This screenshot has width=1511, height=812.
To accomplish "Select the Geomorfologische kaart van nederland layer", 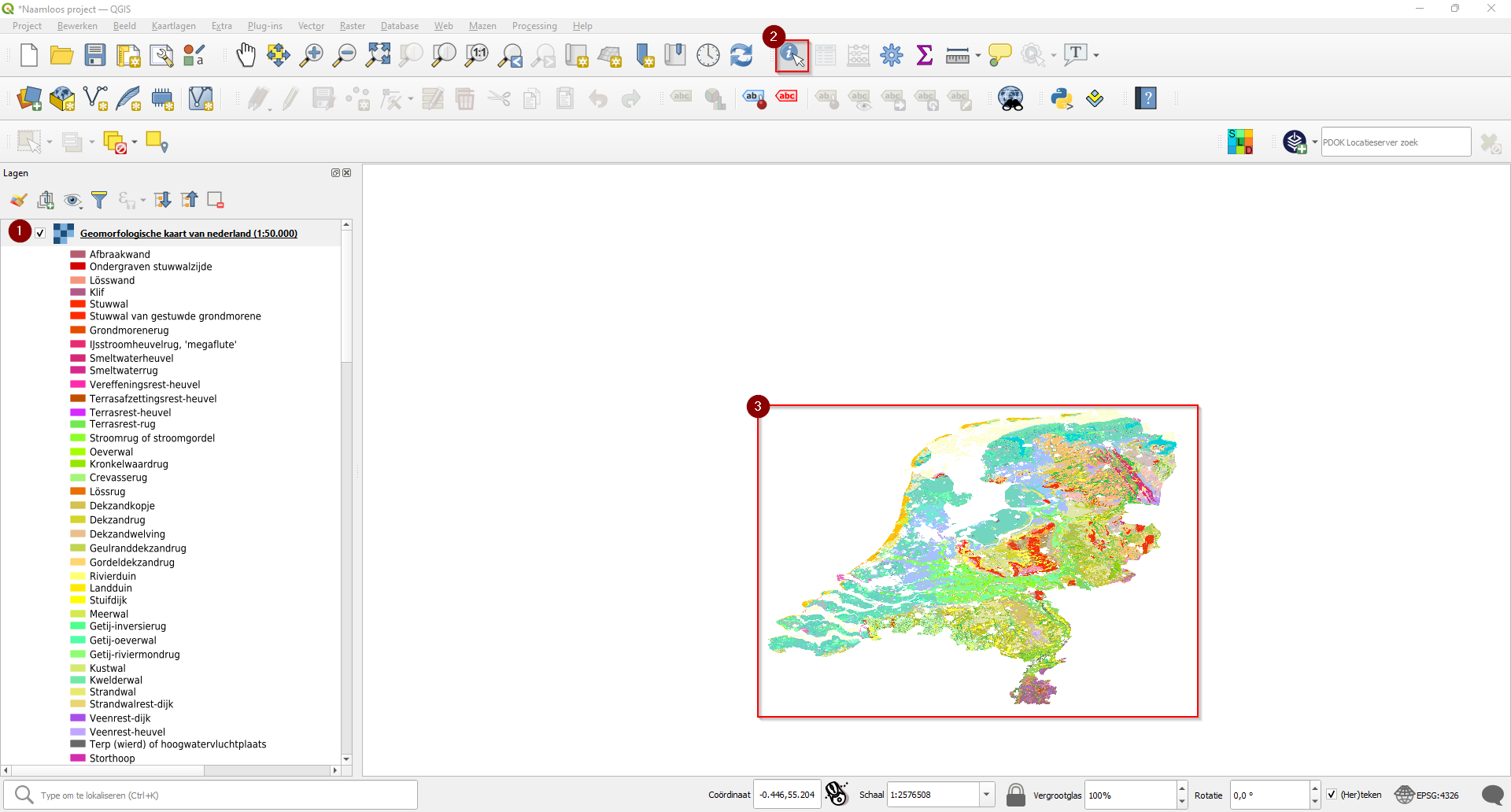I will (x=189, y=233).
